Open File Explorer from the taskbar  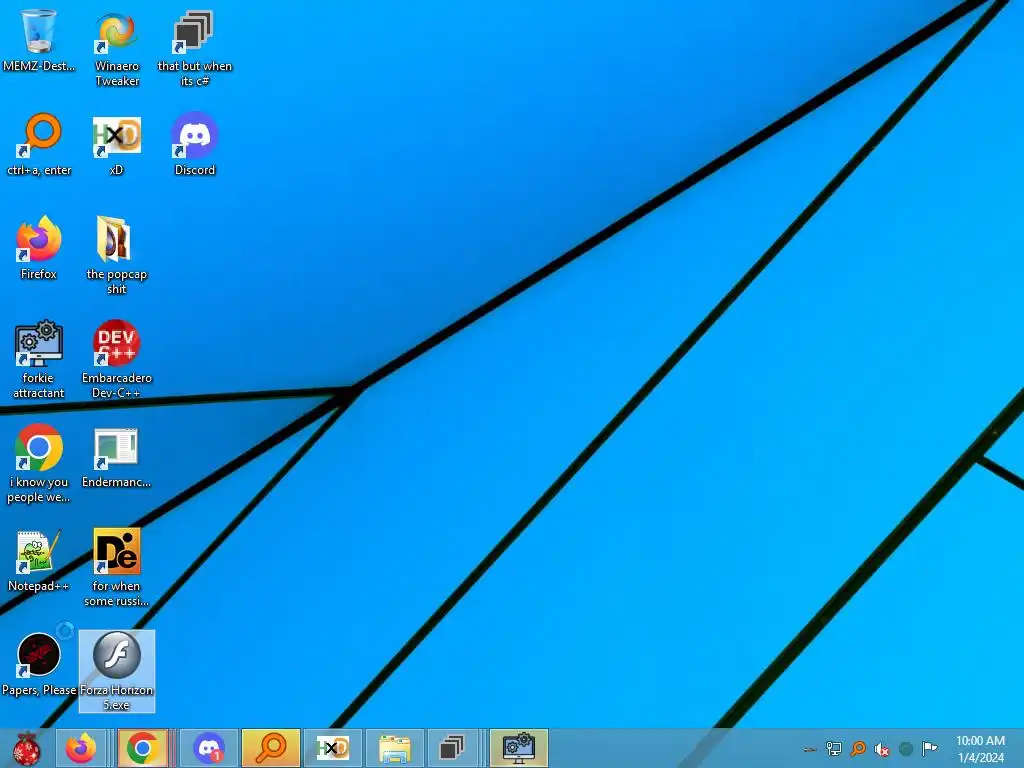tap(394, 748)
